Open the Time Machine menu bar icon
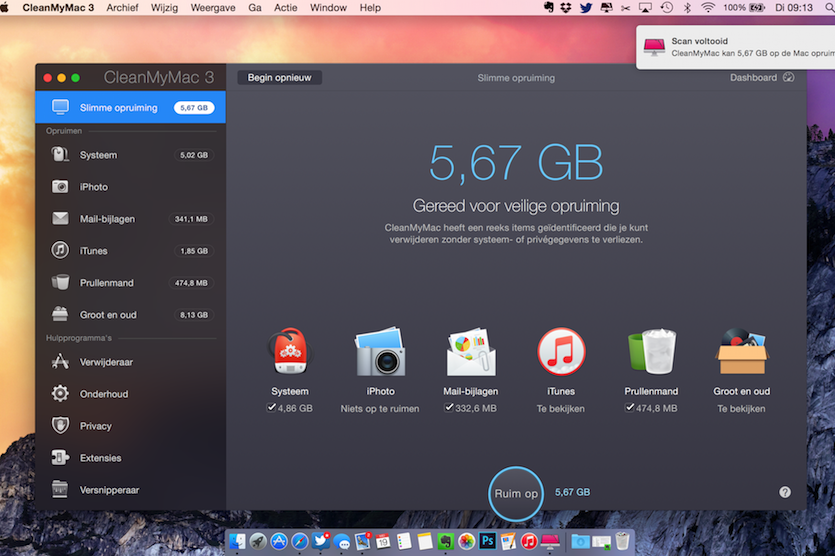This screenshot has width=835, height=556. 667,7
